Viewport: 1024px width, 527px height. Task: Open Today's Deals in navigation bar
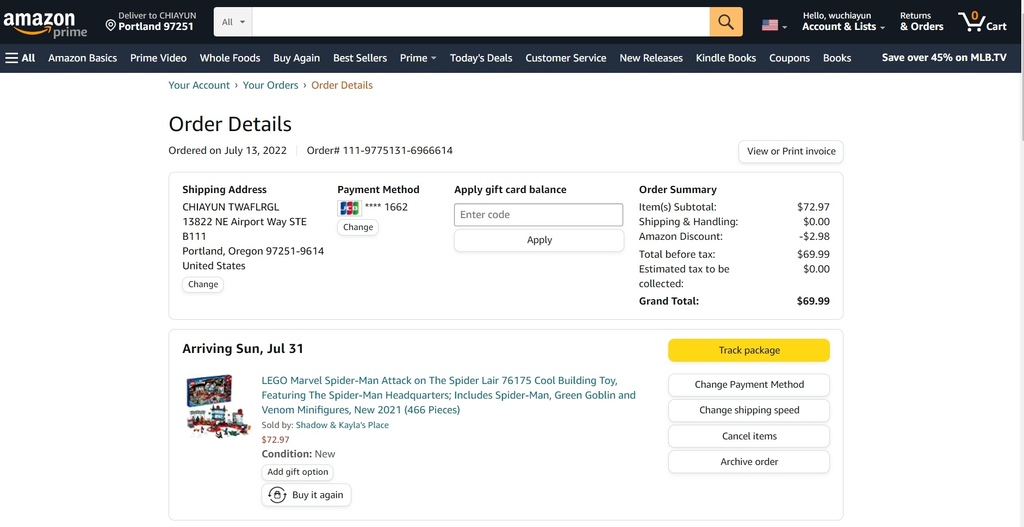click(481, 58)
